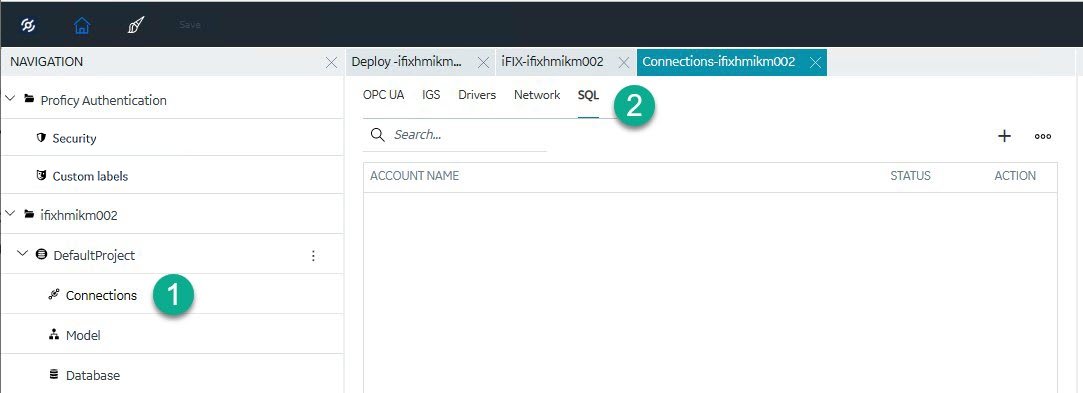Switch to the Deploy -ifixhmikm... tab
Image resolution: width=1083 pixels, height=393 pixels.
click(x=407, y=61)
